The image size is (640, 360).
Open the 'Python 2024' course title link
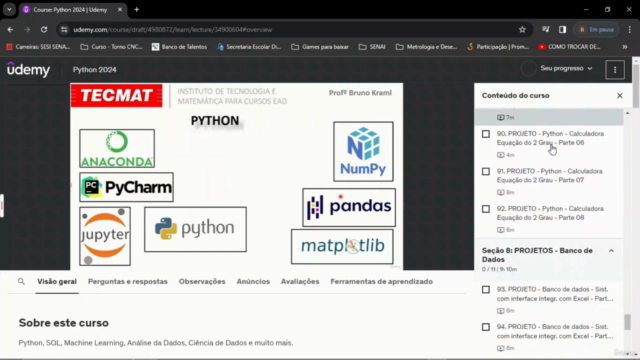click(x=95, y=70)
